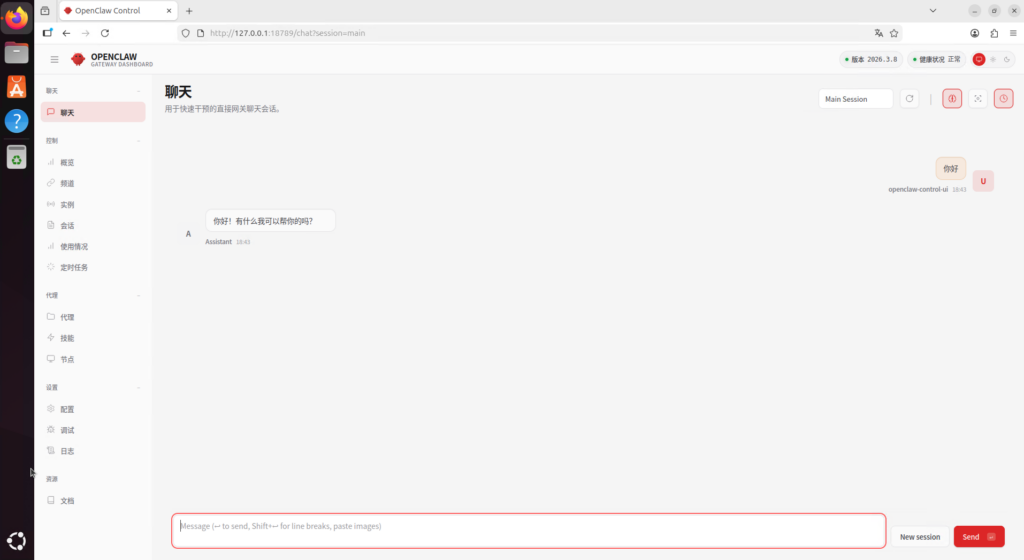Click the refresh chat icon beside Main Session
Image resolution: width=1024 pixels, height=560 pixels.
[x=909, y=99]
